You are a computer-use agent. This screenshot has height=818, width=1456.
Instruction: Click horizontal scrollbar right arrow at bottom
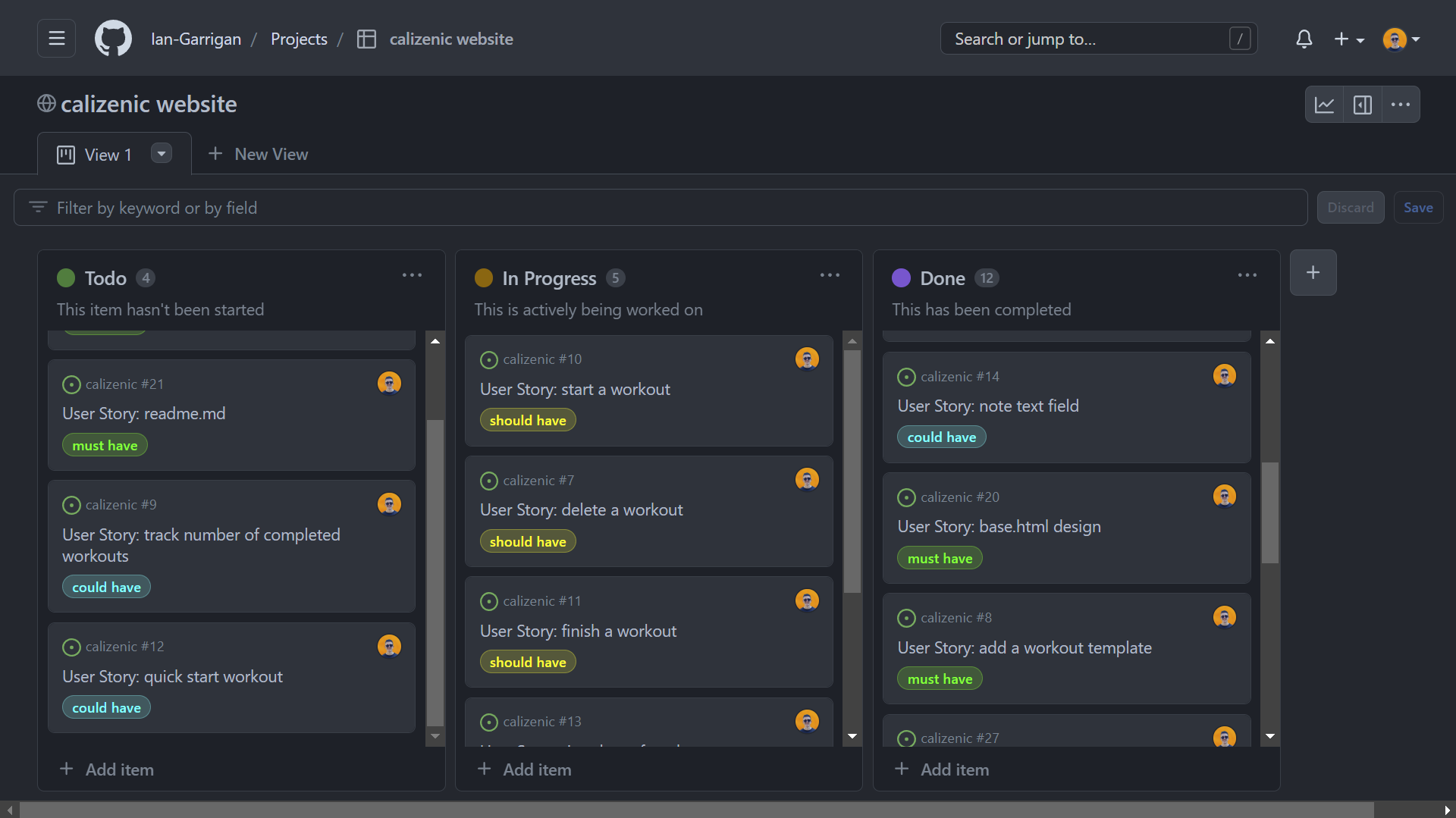point(1448,810)
